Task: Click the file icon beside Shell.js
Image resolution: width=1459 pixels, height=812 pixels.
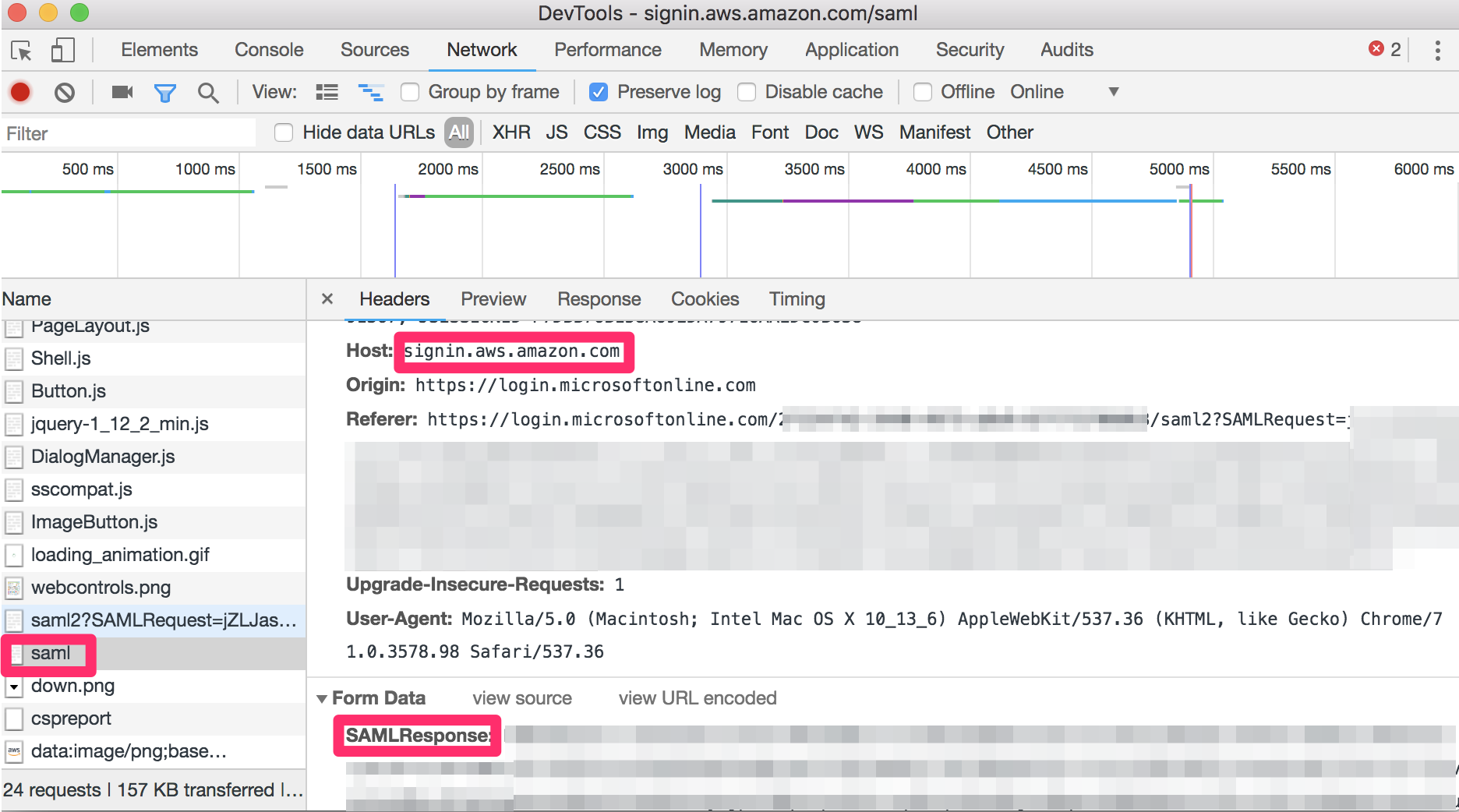Action: pyautogui.click(x=14, y=358)
